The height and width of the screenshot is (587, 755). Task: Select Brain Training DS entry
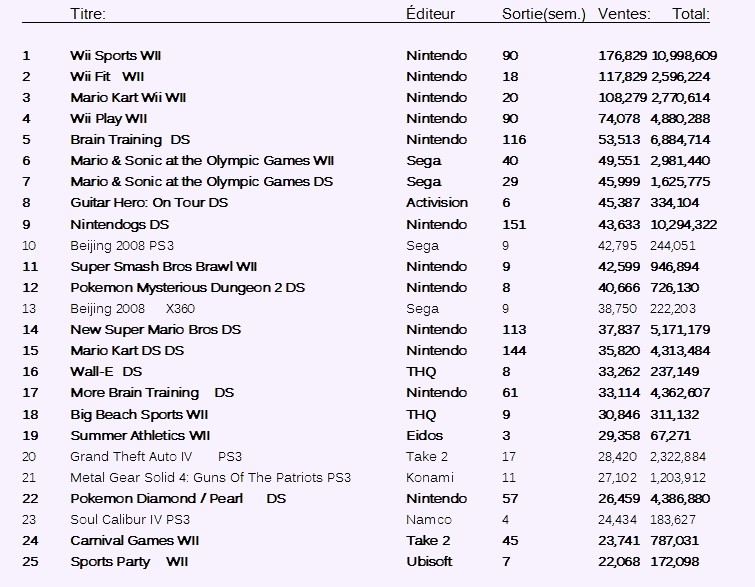130,140
